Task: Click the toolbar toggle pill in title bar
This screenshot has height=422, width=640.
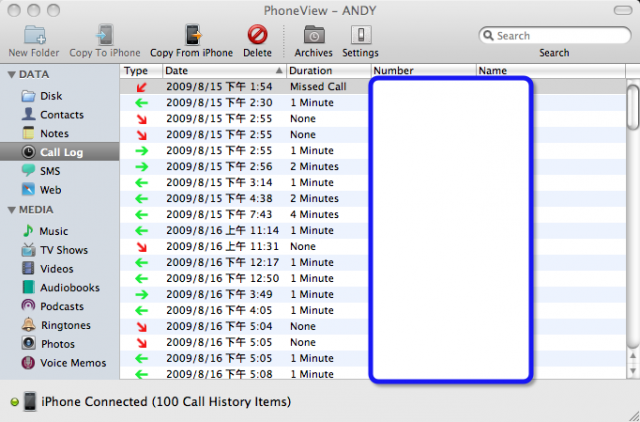Action: coord(623,10)
